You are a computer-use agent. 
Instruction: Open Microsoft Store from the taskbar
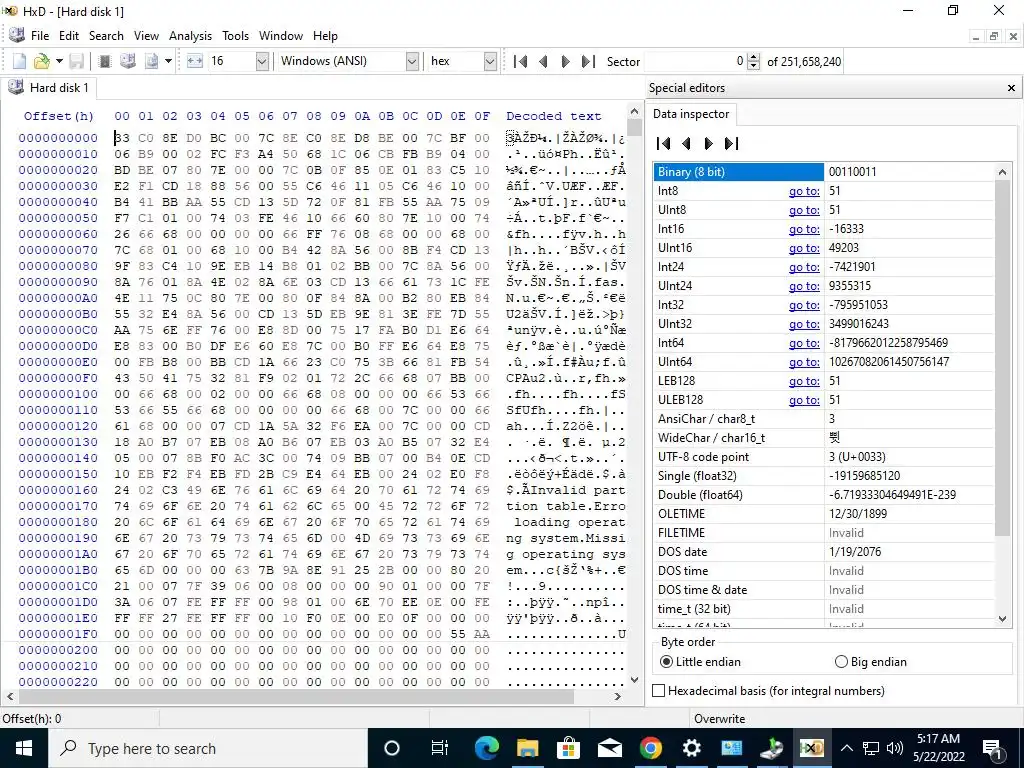(x=569, y=748)
